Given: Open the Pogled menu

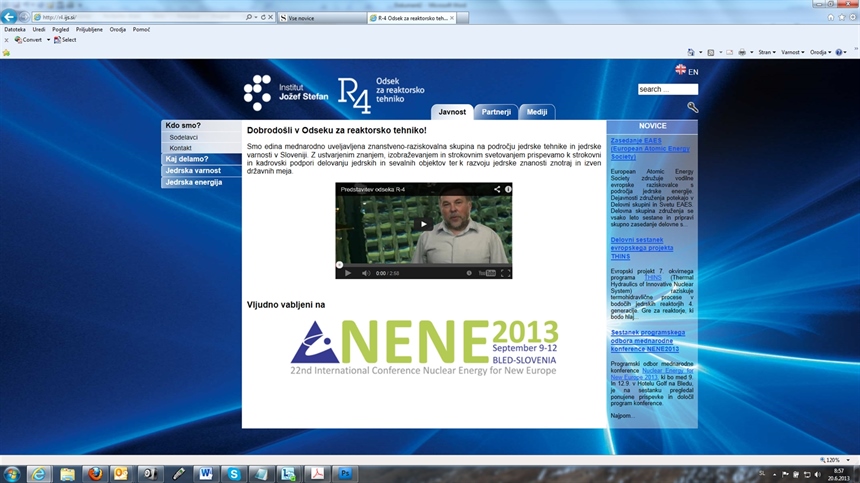Looking at the screenshot, I should coord(60,30).
